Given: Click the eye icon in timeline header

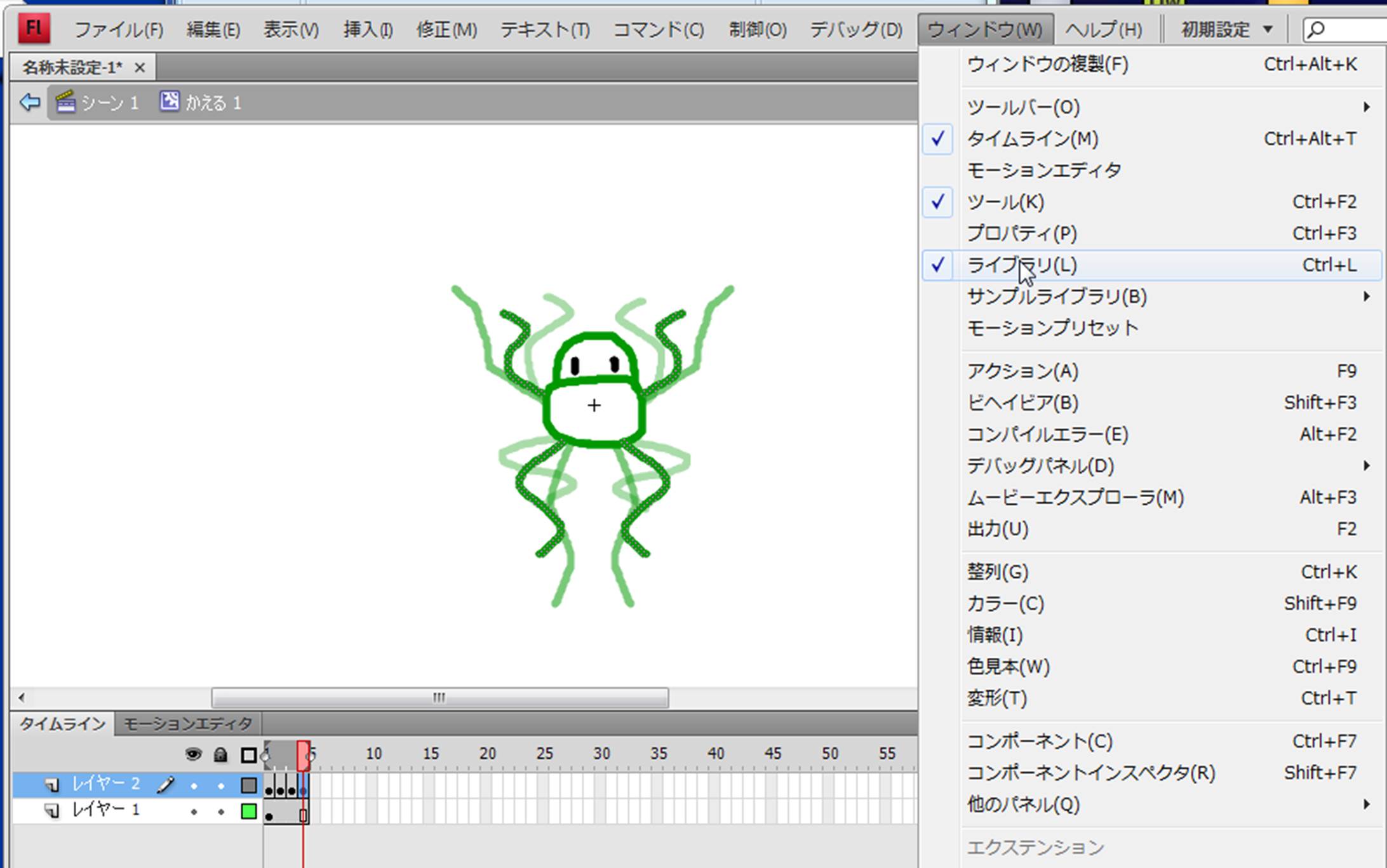Looking at the screenshot, I should pos(193,754).
